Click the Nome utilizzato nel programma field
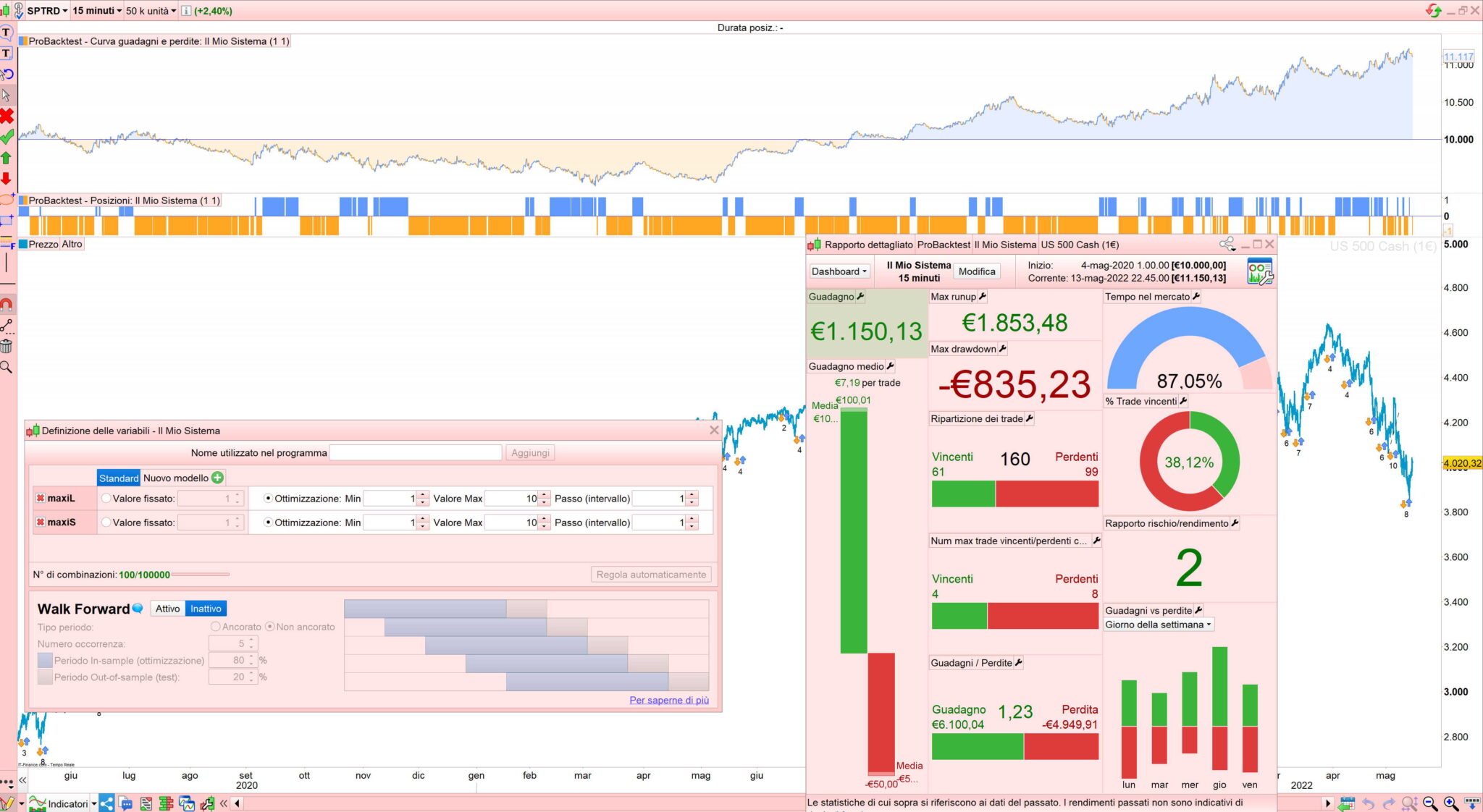 (x=415, y=453)
